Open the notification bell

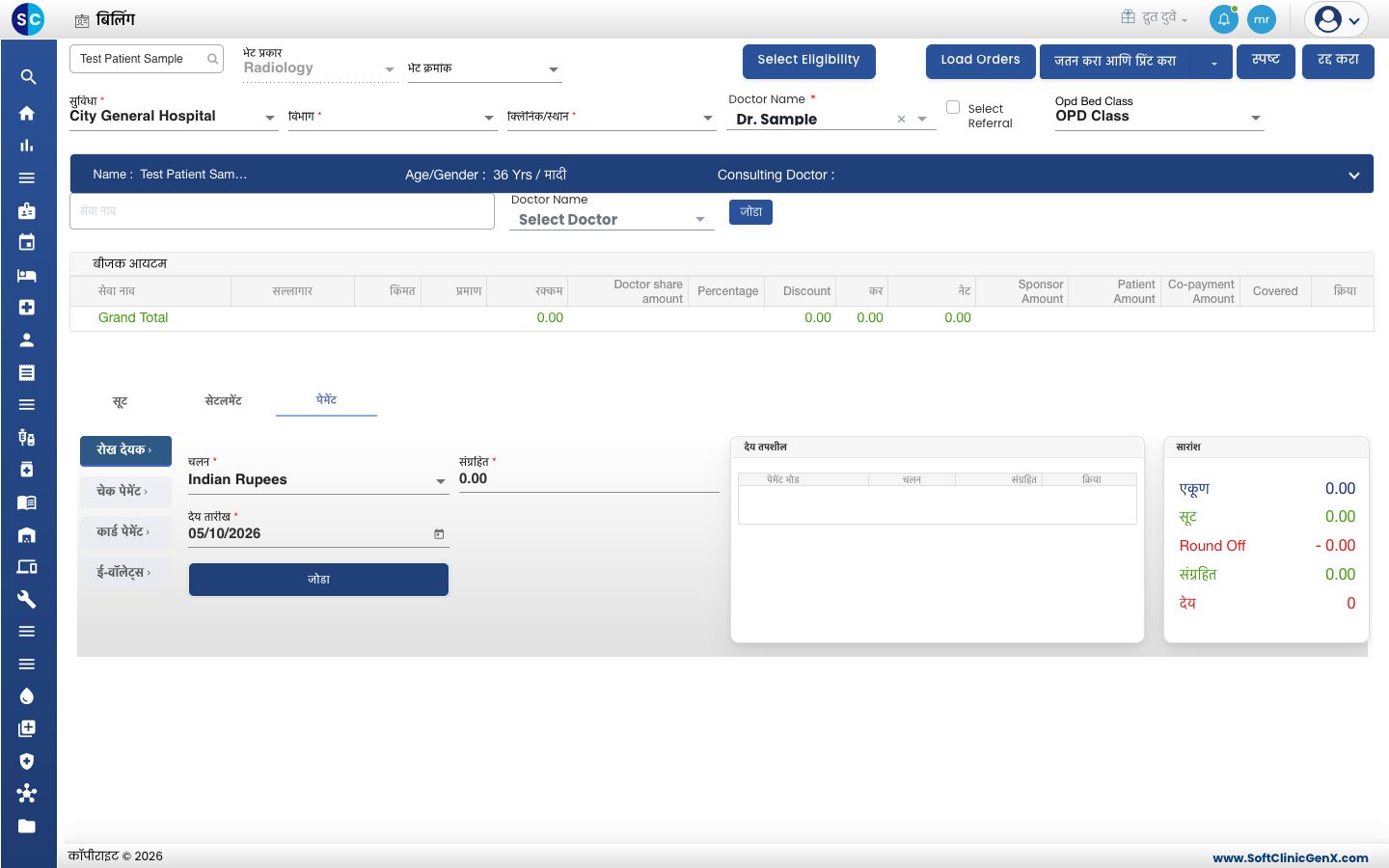(x=1224, y=19)
